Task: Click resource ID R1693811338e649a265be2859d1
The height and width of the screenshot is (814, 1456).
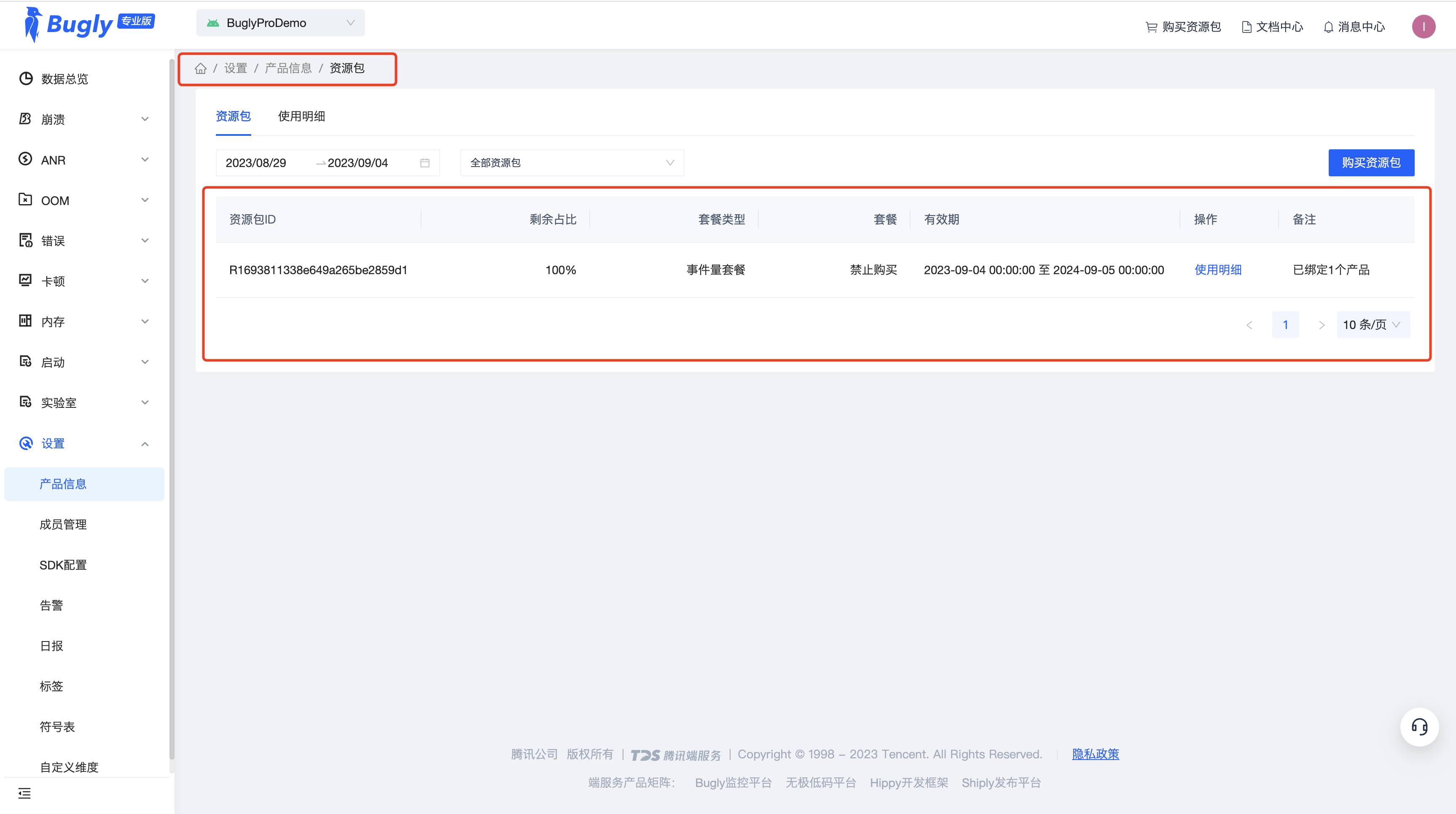Action: [318, 270]
